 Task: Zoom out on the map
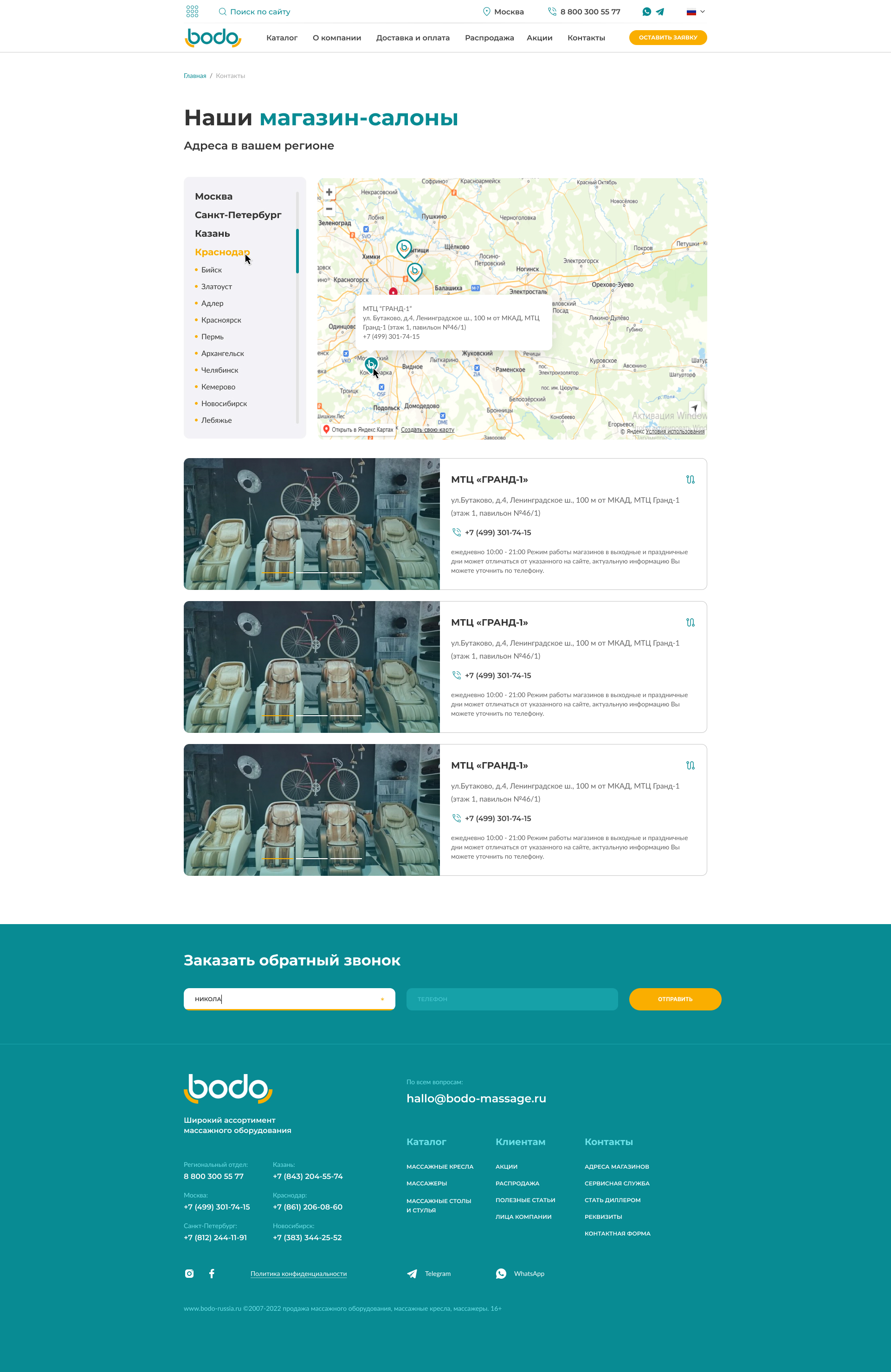[x=329, y=209]
